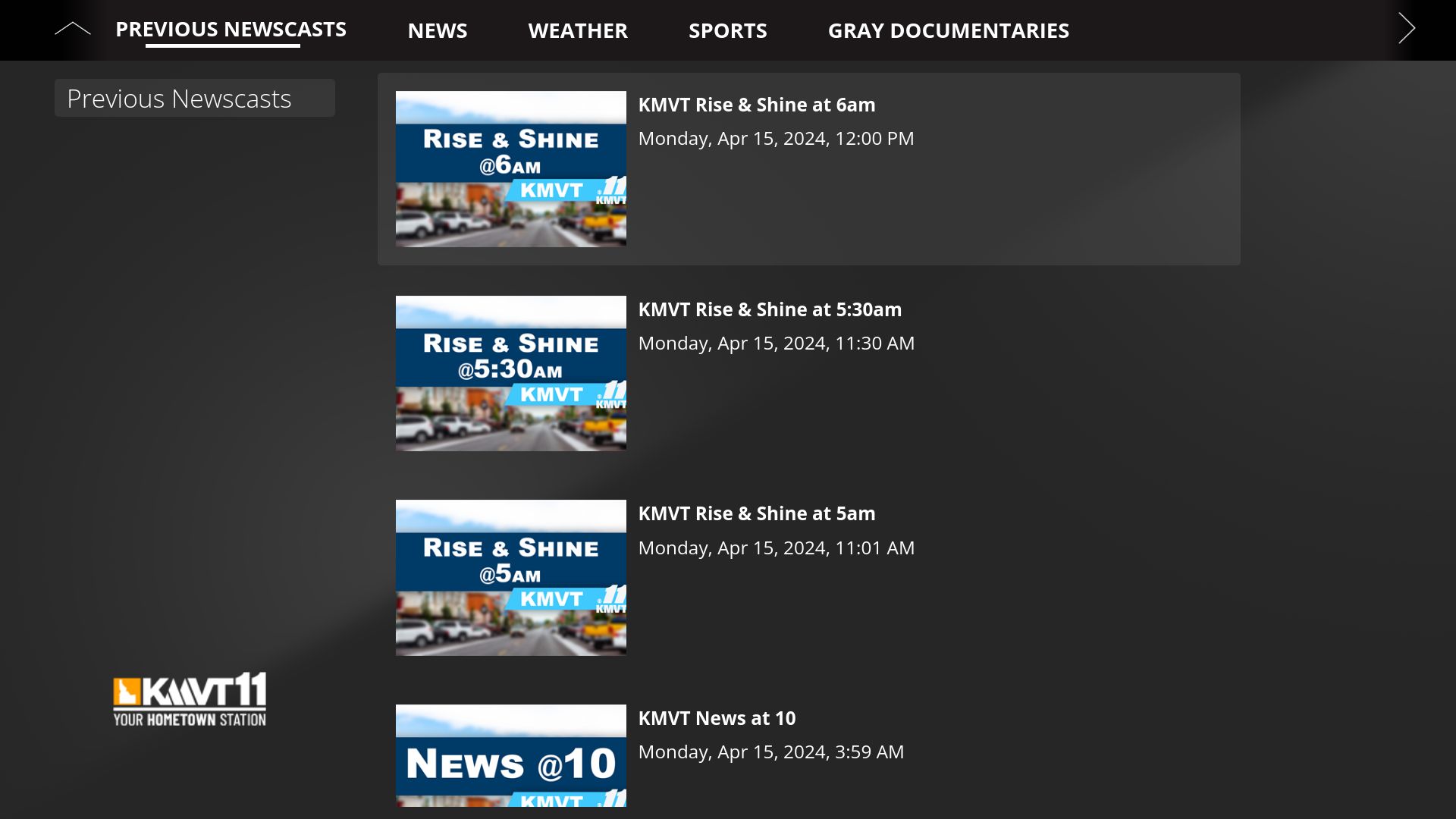Click the right arrow chevron on screen edge
The height and width of the screenshot is (819, 1456).
click(x=1407, y=28)
